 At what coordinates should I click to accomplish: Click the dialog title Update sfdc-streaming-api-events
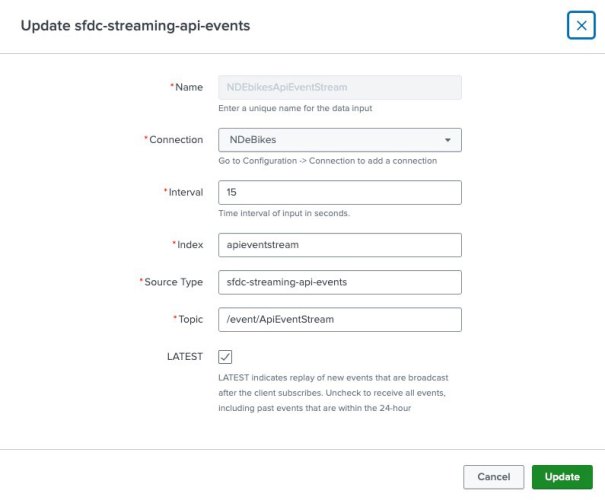pos(135,26)
